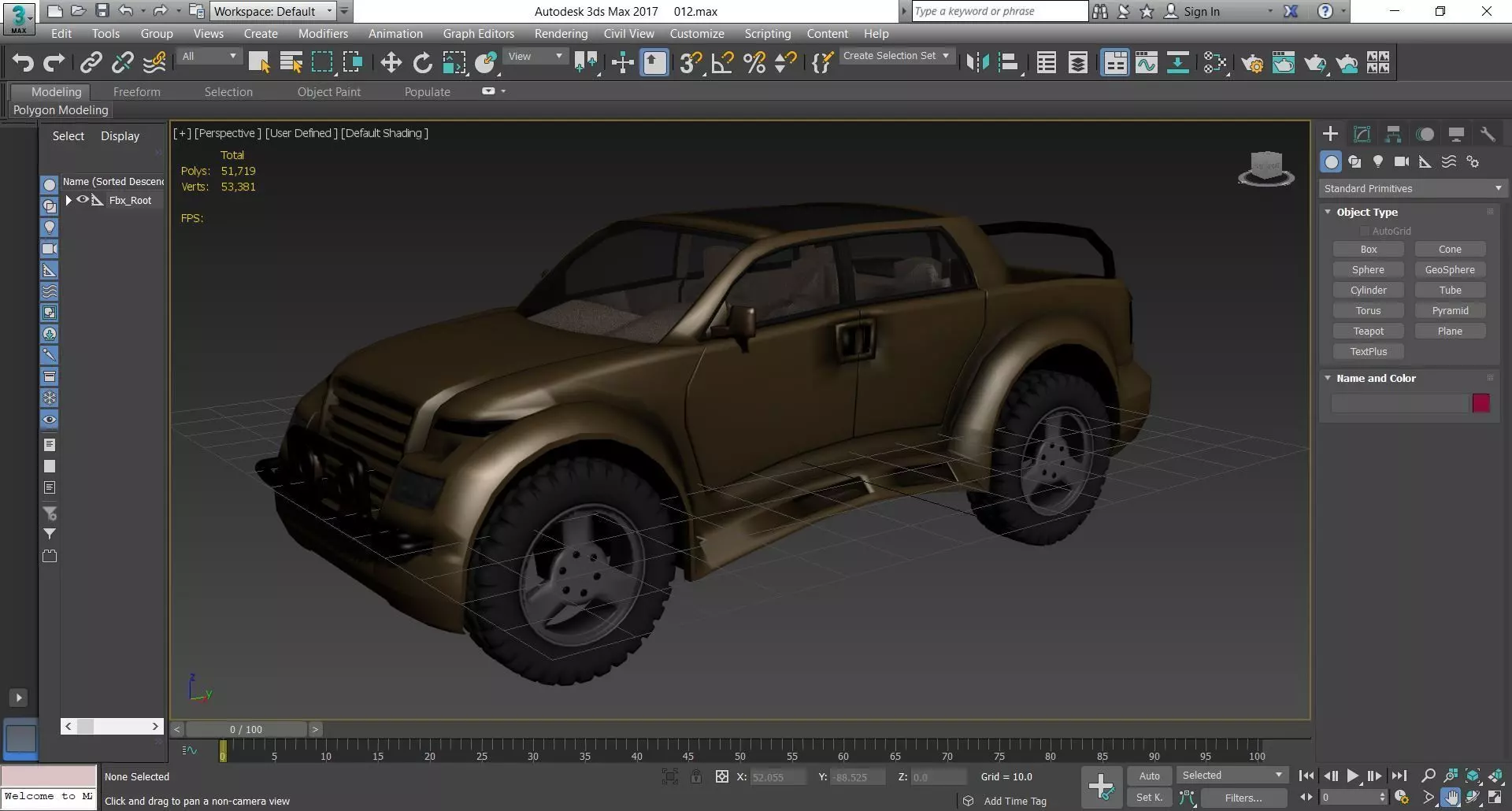
Task: Click the Cylinder primitive button
Action: (1368, 291)
